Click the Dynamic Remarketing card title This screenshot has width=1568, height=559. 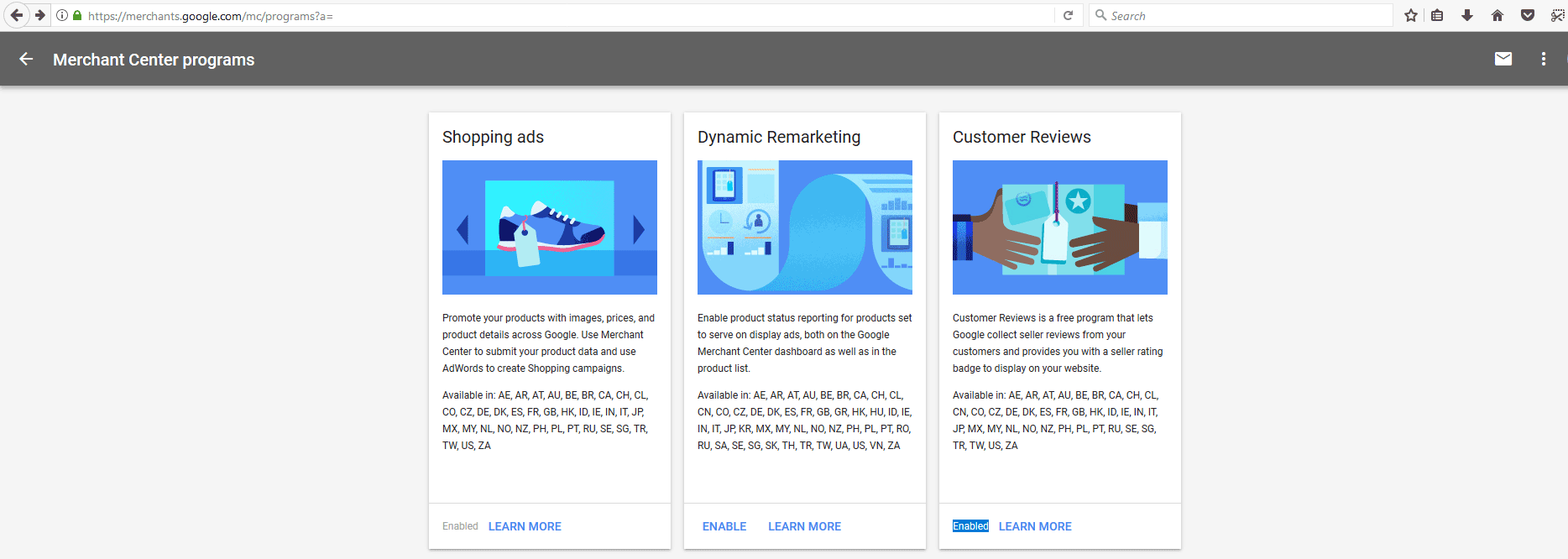[779, 137]
